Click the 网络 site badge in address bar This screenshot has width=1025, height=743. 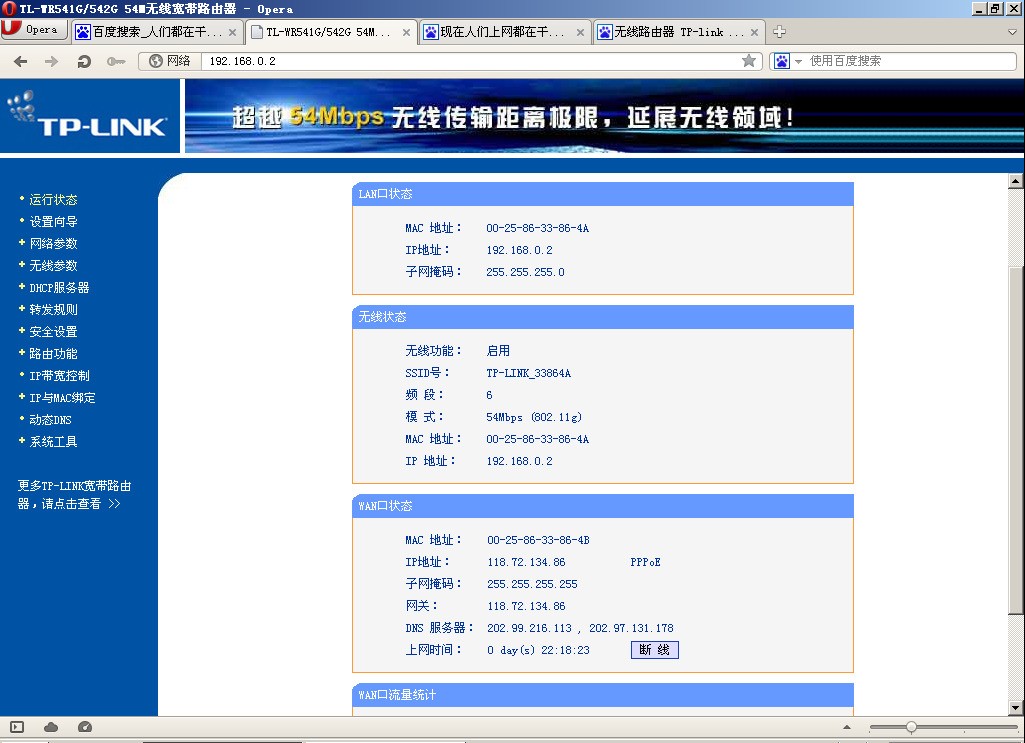point(170,61)
